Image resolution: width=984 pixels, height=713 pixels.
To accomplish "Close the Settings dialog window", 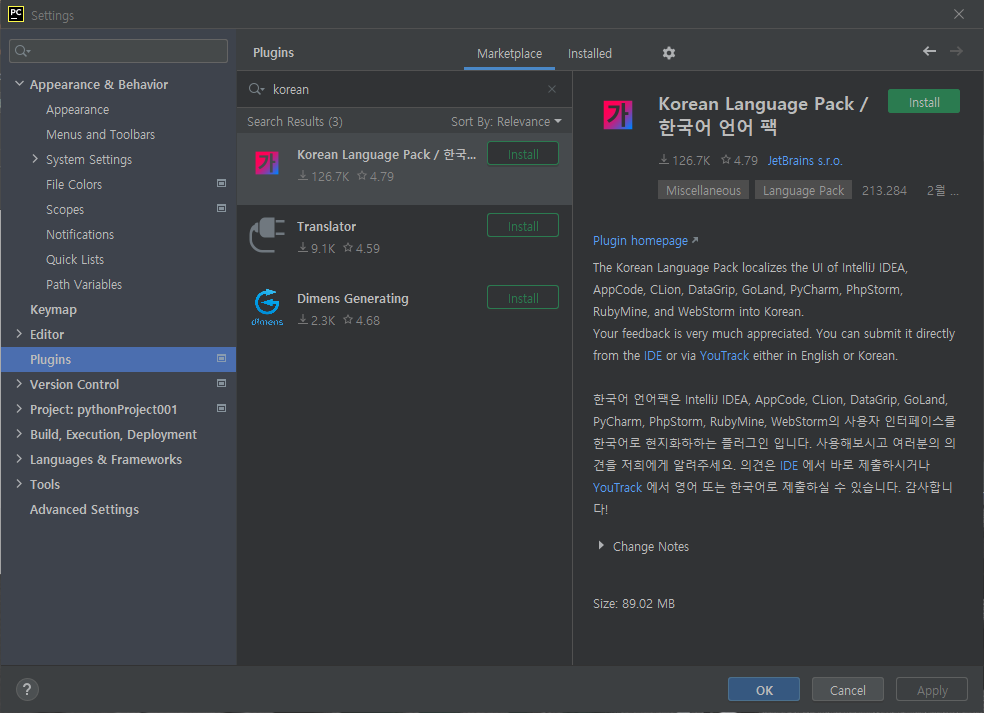I will [958, 14].
